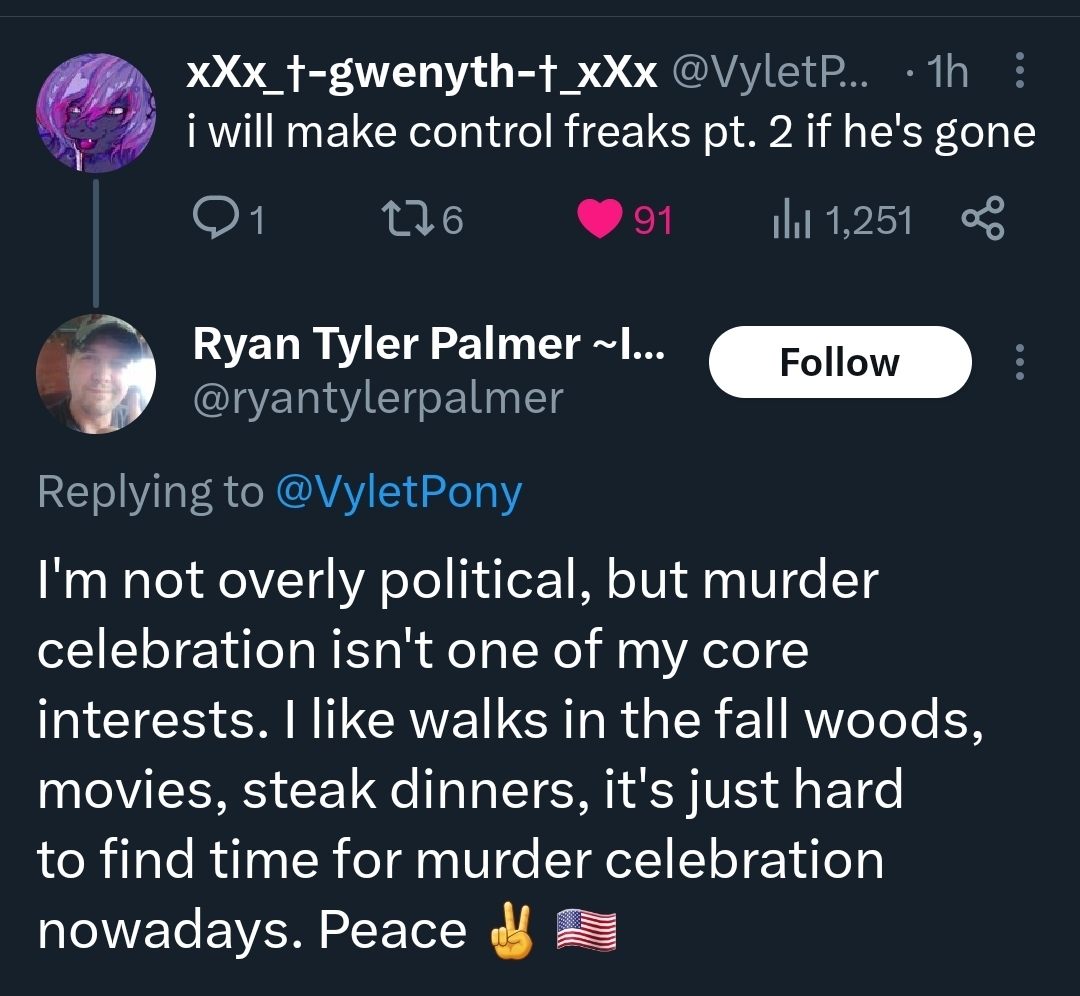Follow Ryan Tyler Palmer
Viewport: 1080px width, 996px height.
click(839, 362)
